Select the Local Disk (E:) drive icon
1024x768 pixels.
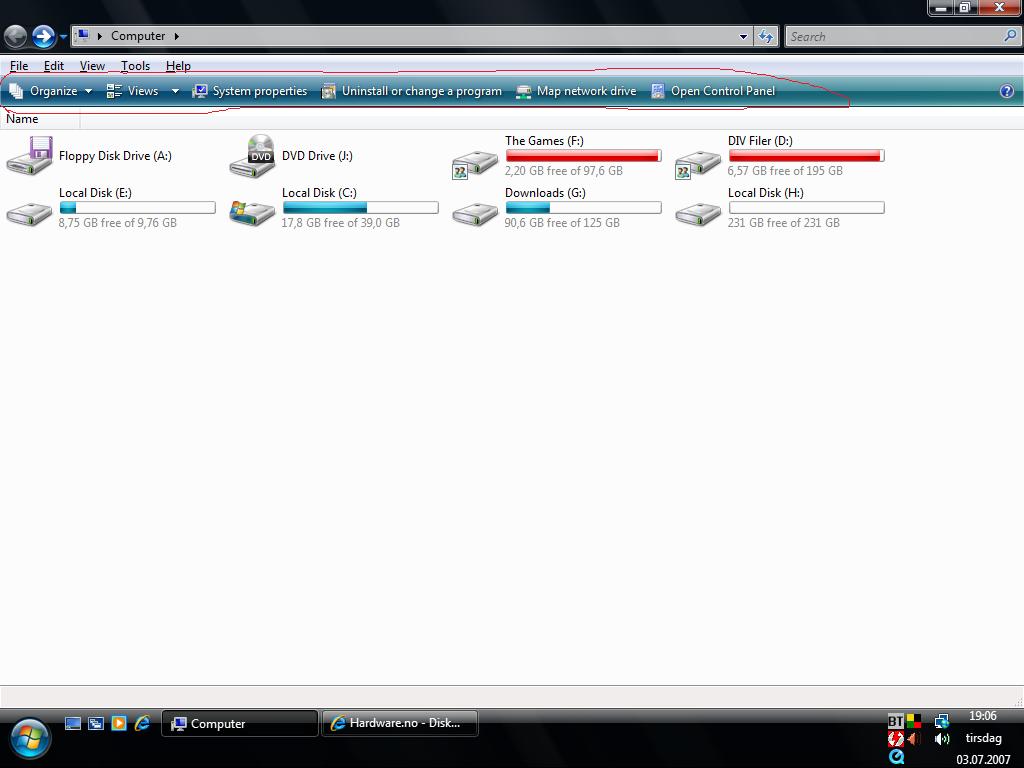[29, 214]
